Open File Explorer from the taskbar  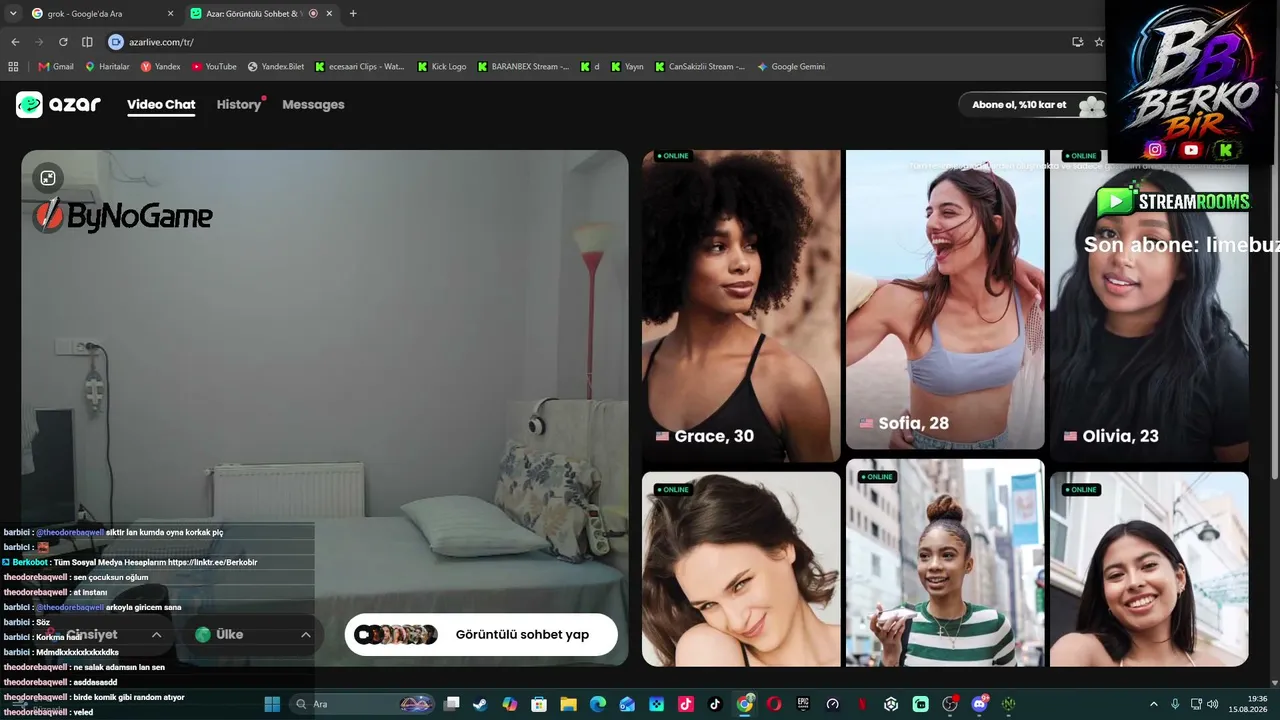point(568,704)
